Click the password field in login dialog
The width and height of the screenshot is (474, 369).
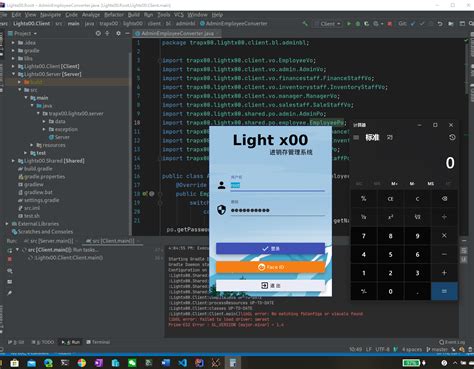pos(277,210)
